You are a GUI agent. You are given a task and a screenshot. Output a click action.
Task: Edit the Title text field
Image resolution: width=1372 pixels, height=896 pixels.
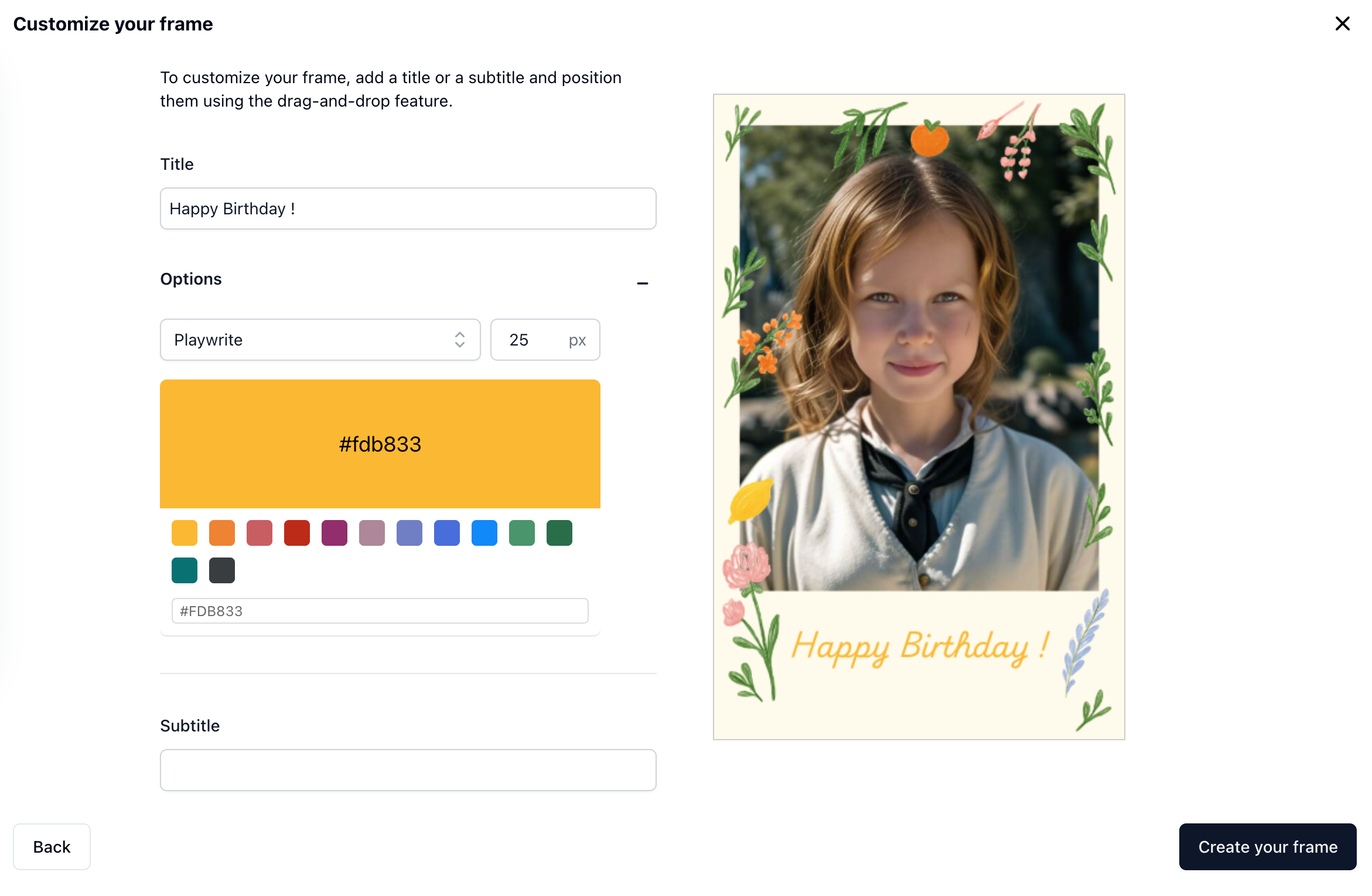point(408,208)
